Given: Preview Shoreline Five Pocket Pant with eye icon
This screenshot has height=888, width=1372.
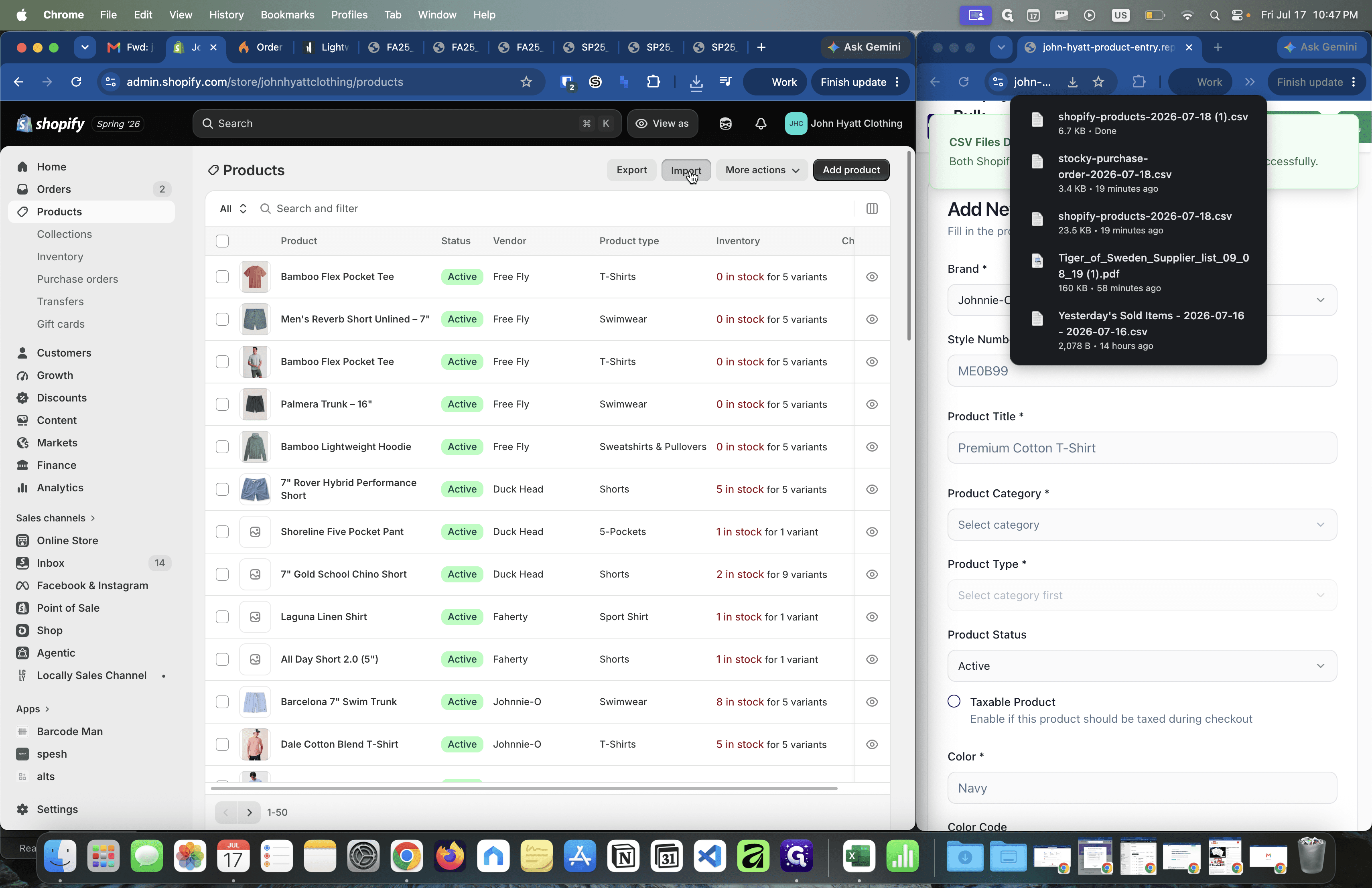Looking at the screenshot, I should (x=872, y=532).
